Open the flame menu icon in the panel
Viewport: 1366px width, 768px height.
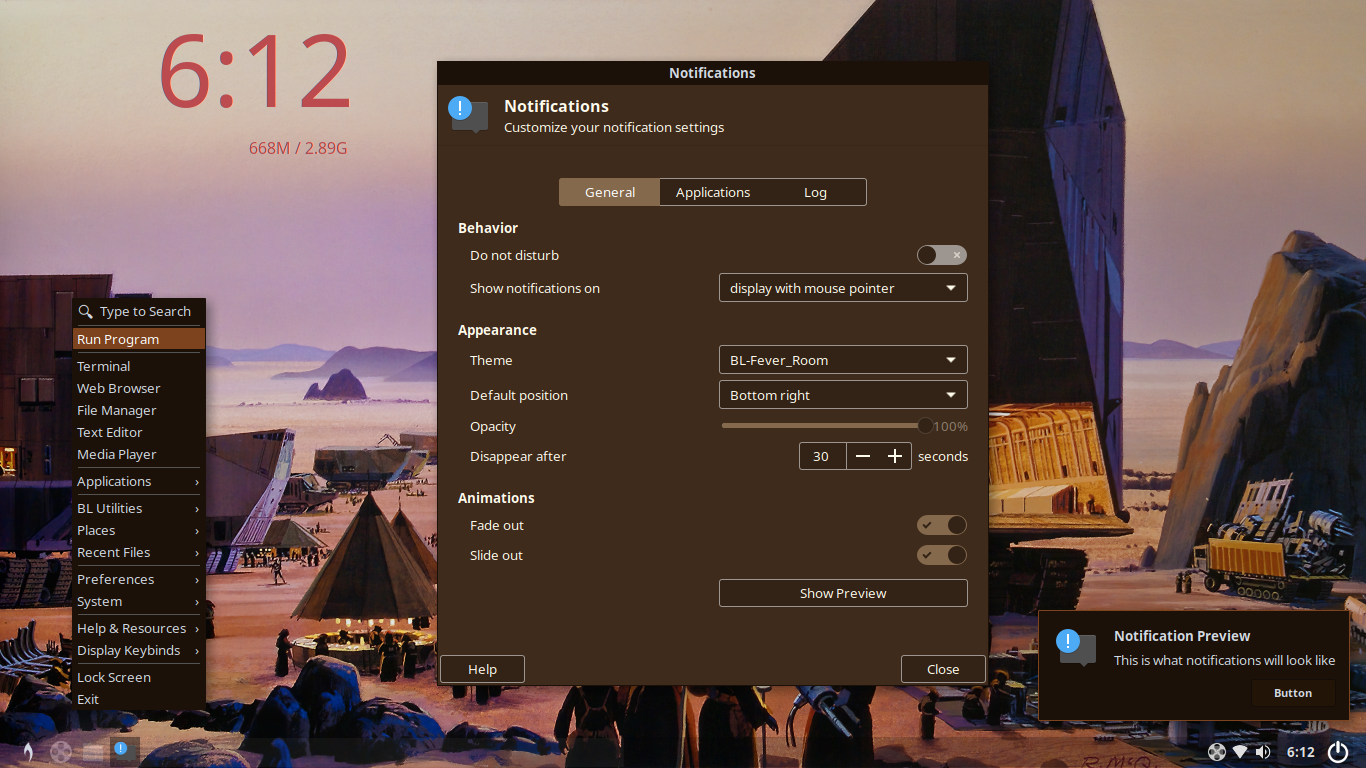pos(28,751)
